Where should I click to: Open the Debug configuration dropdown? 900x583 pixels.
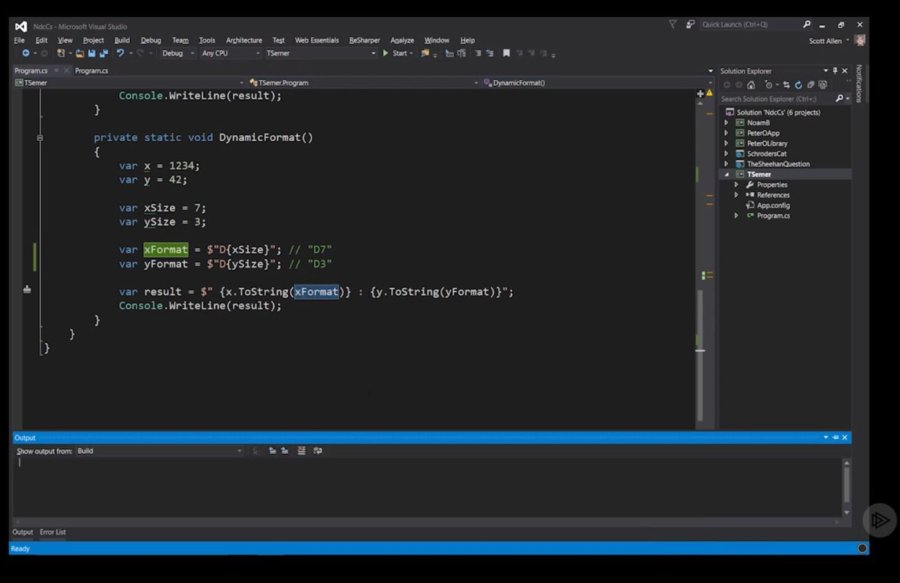coord(177,53)
